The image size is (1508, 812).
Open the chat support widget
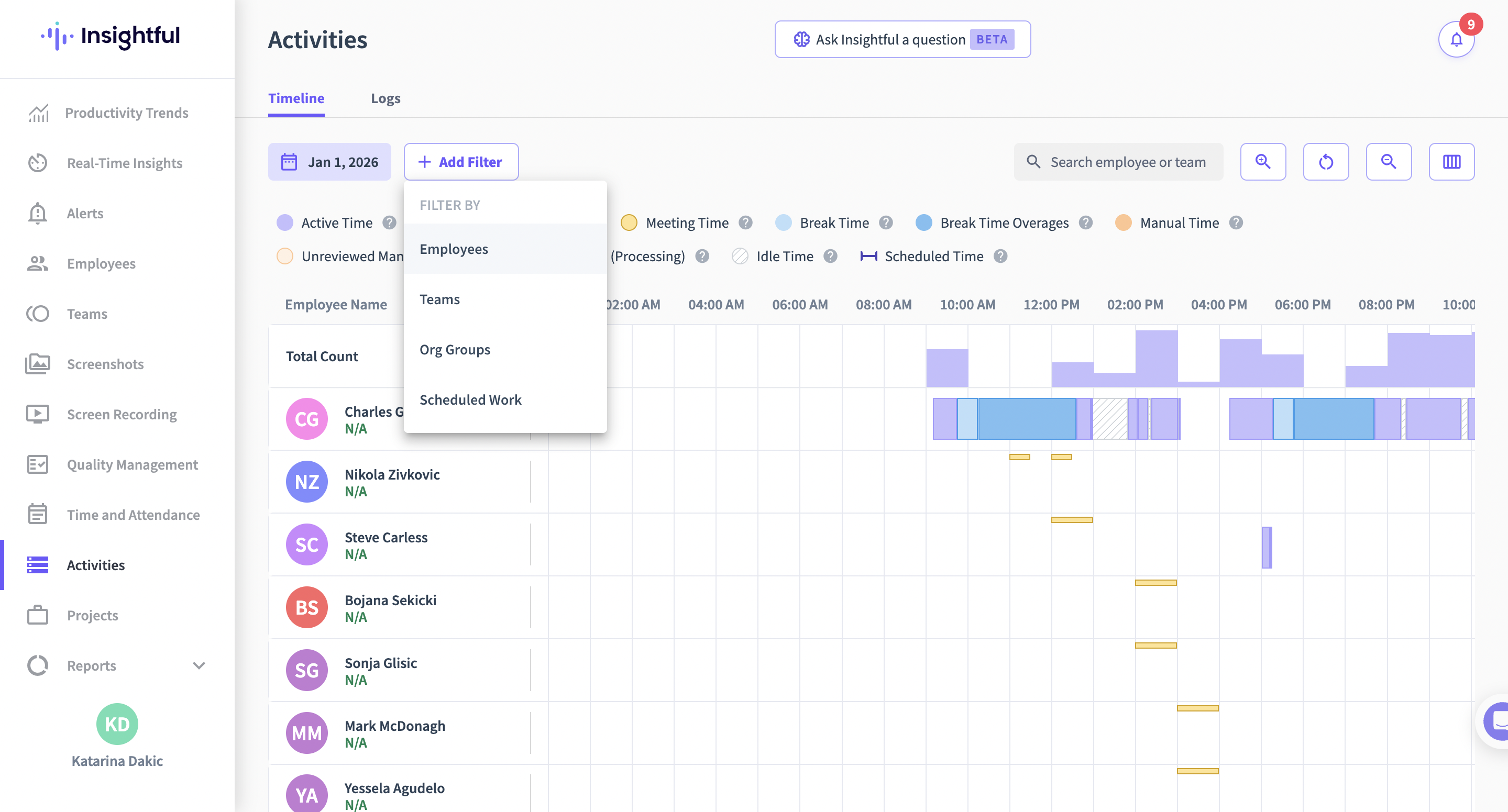[1496, 721]
